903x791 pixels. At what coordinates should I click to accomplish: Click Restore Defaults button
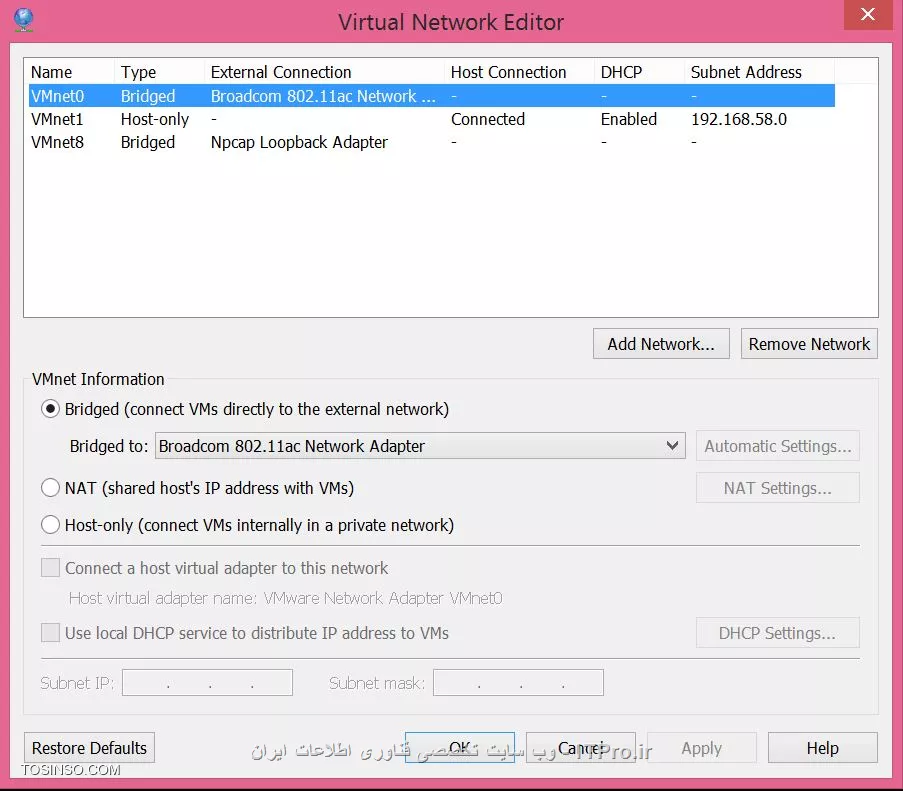(89, 748)
